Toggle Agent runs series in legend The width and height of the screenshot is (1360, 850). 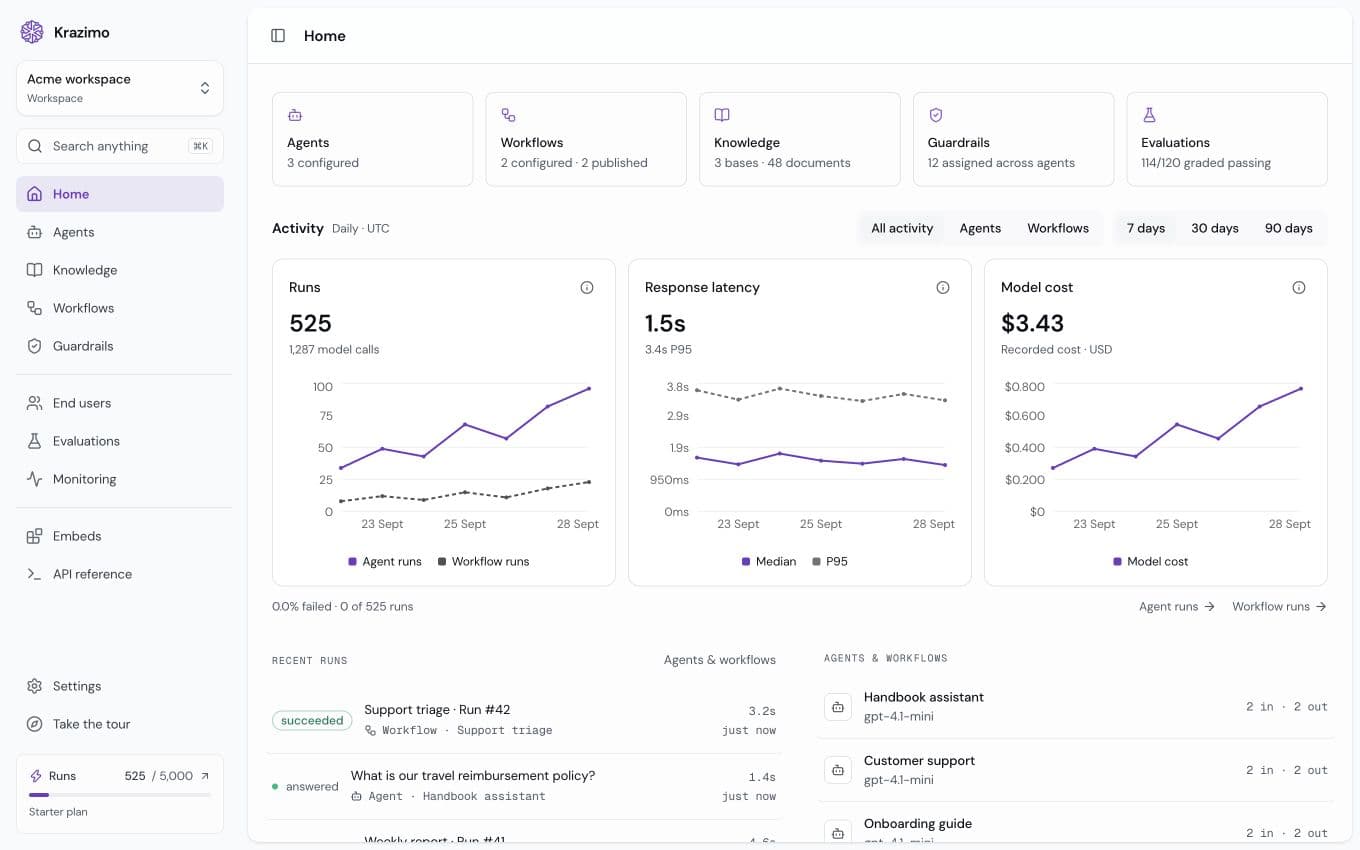coord(385,561)
